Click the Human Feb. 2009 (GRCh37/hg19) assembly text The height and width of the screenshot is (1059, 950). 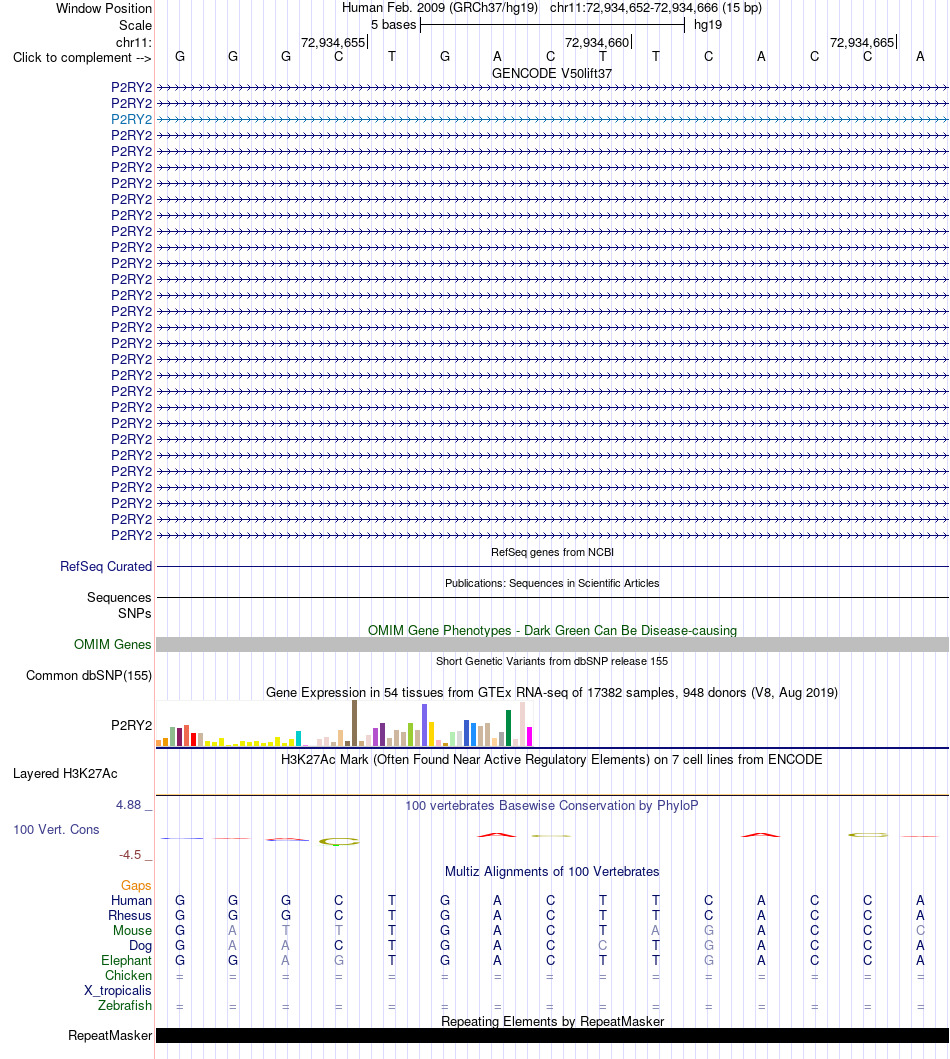[x=440, y=8]
